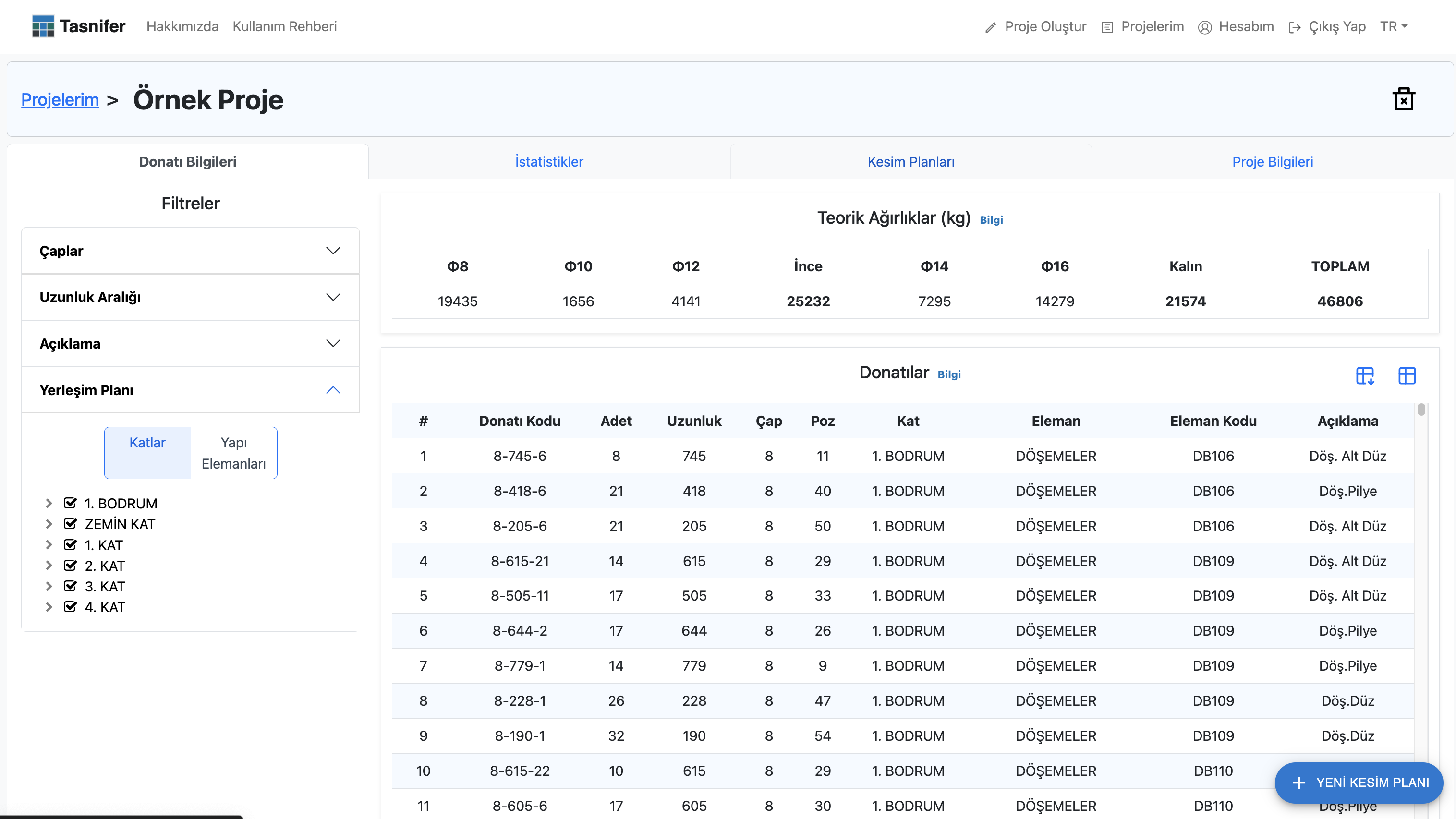This screenshot has height=819, width=1456.
Task: Click the Donatı Kodu column header
Action: [520, 421]
